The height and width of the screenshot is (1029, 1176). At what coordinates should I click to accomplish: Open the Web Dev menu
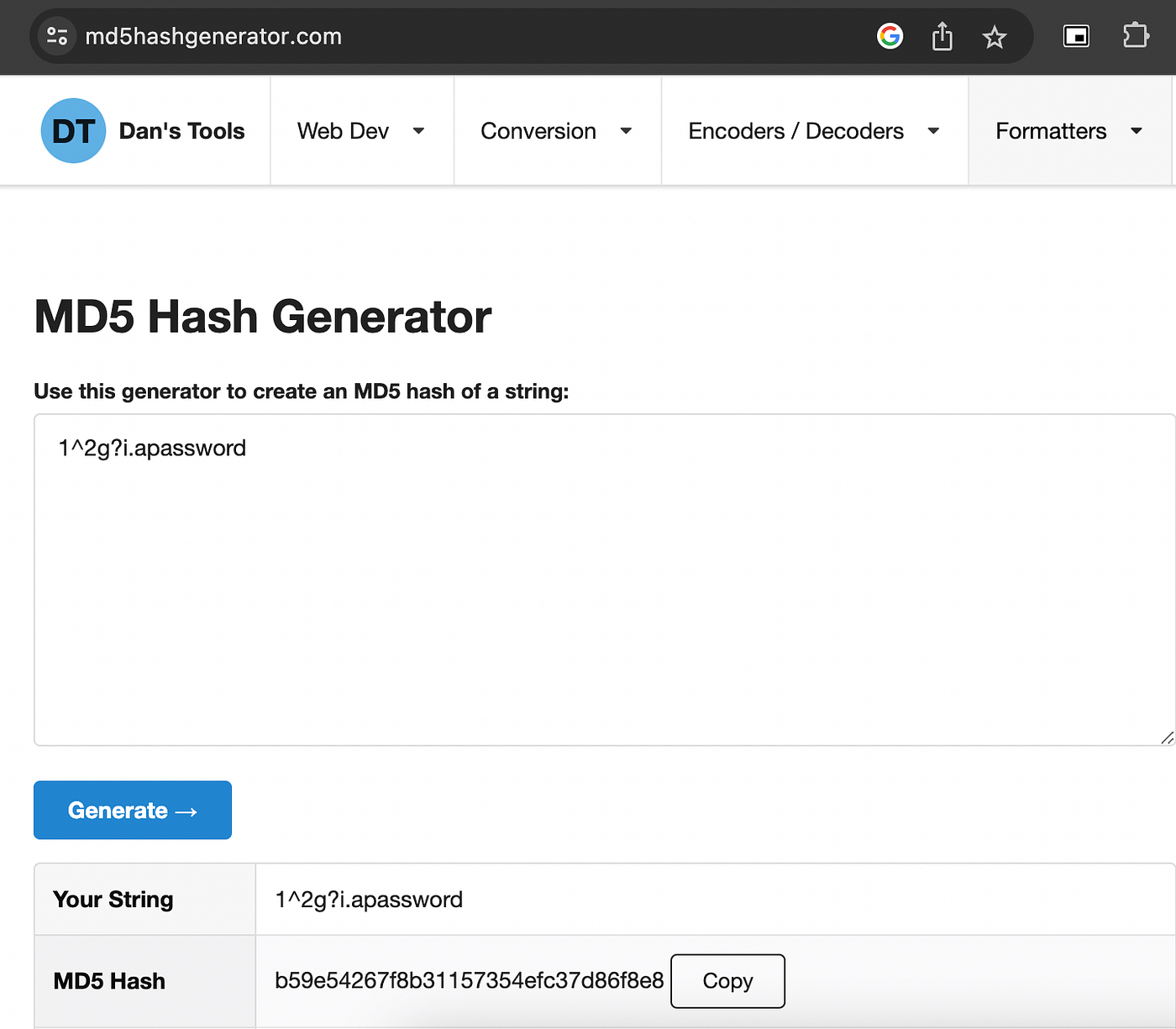pyautogui.click(x=343, y=131)
